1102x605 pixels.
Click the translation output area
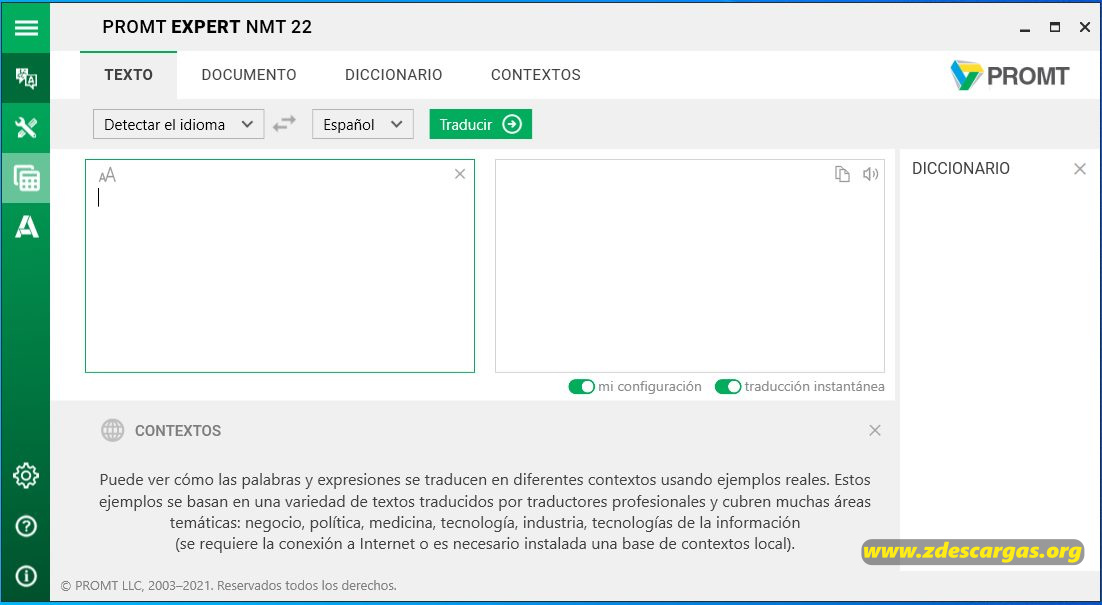tap(689, 266)
